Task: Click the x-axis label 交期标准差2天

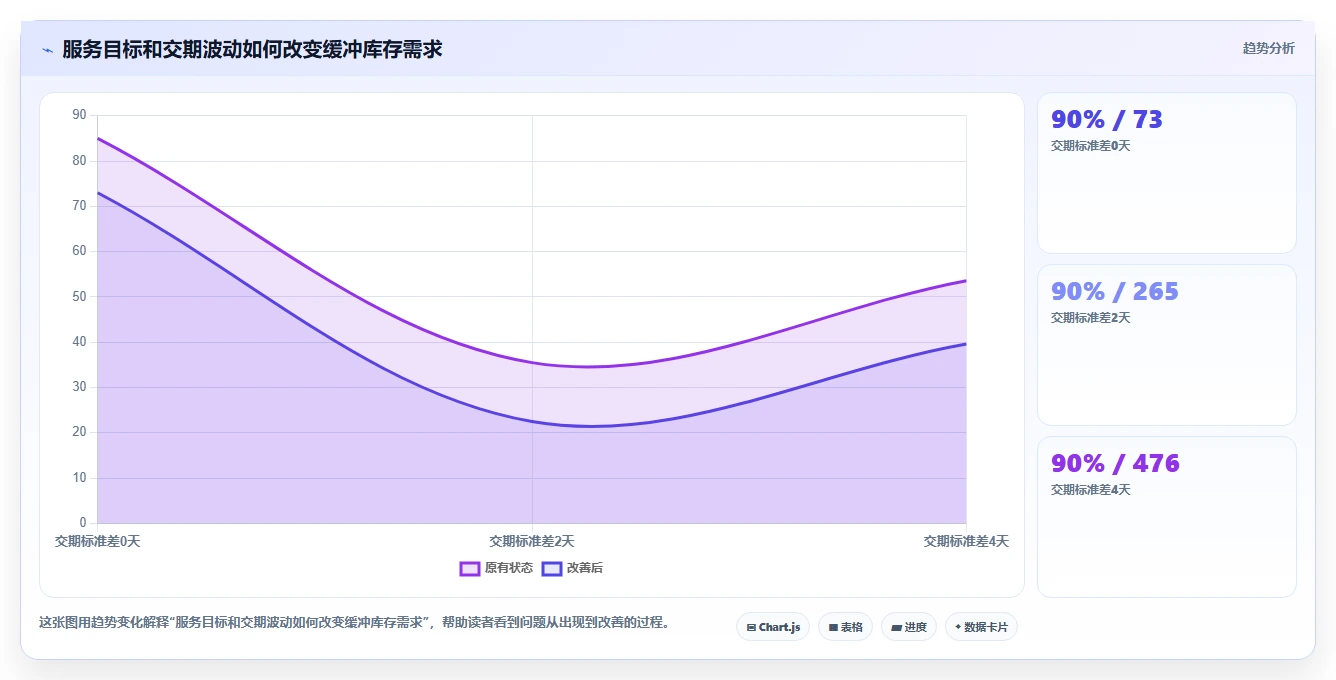Action: point(532,541)
